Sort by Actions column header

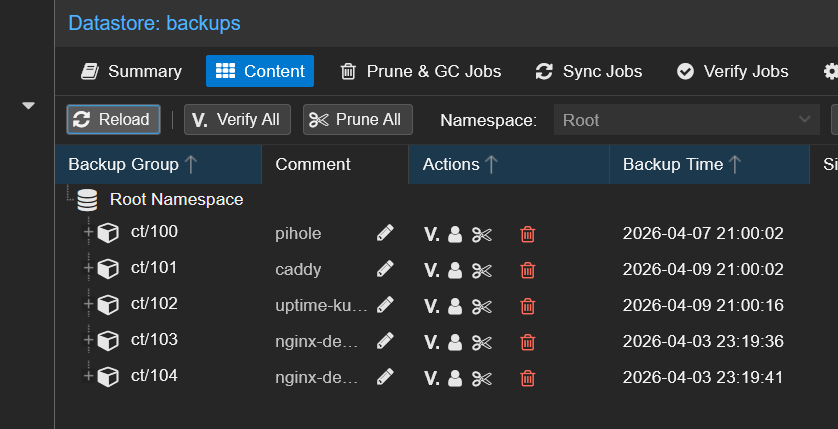coord(509,164)
